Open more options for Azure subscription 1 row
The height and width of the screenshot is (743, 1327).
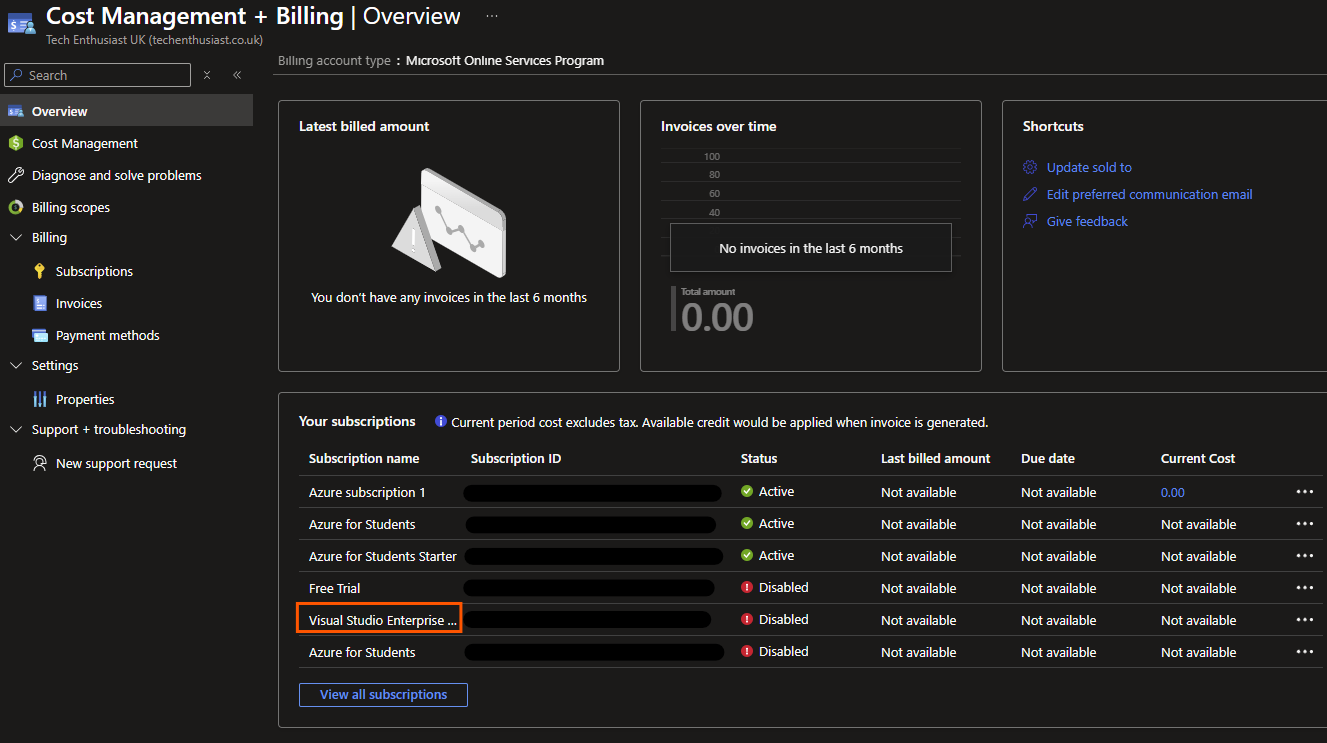[1305, 492]
